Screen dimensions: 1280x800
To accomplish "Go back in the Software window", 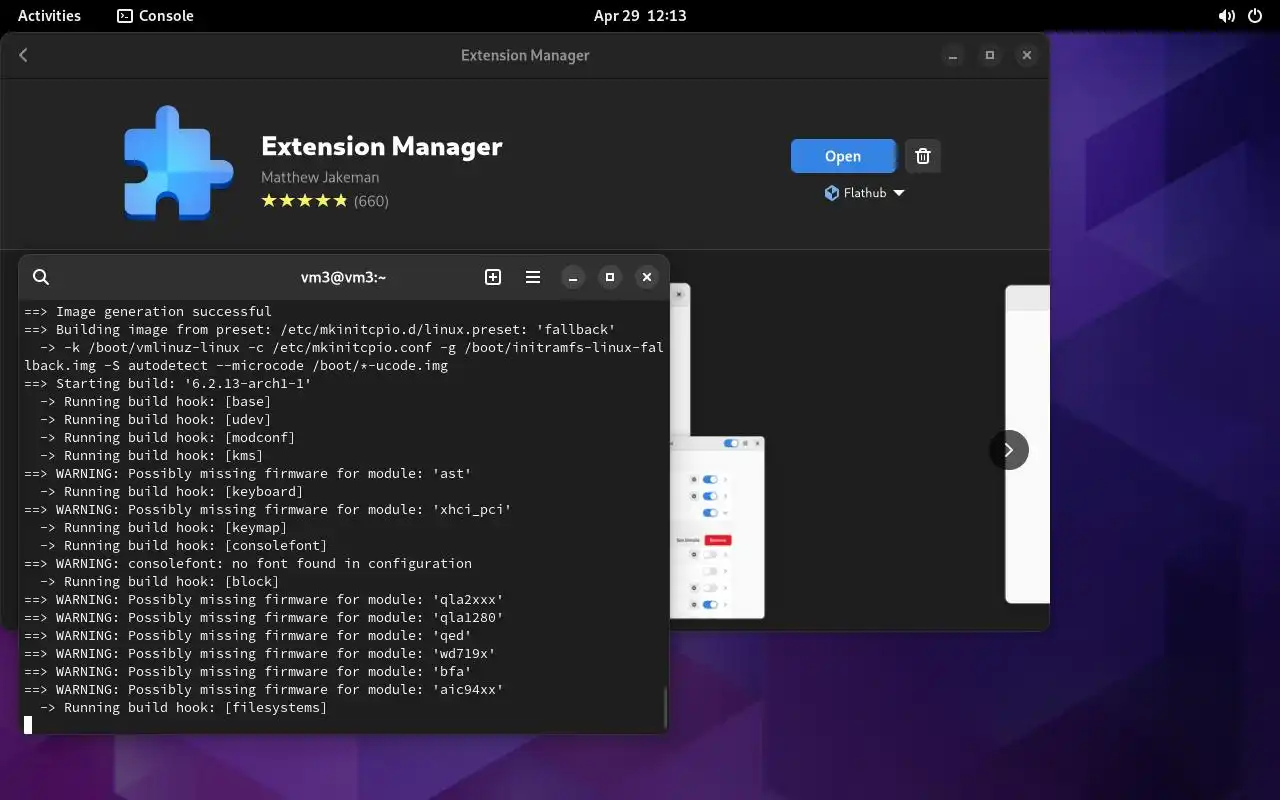I will tap(24, 55).
